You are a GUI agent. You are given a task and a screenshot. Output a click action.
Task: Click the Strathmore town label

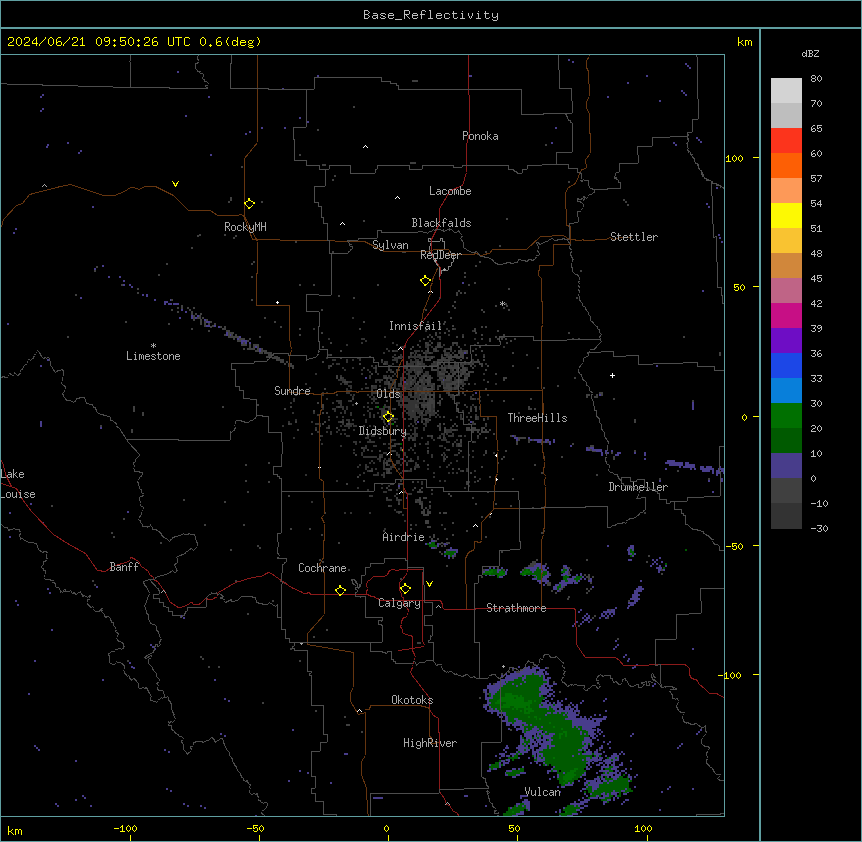pyautogui.click(x=516, y=608)
